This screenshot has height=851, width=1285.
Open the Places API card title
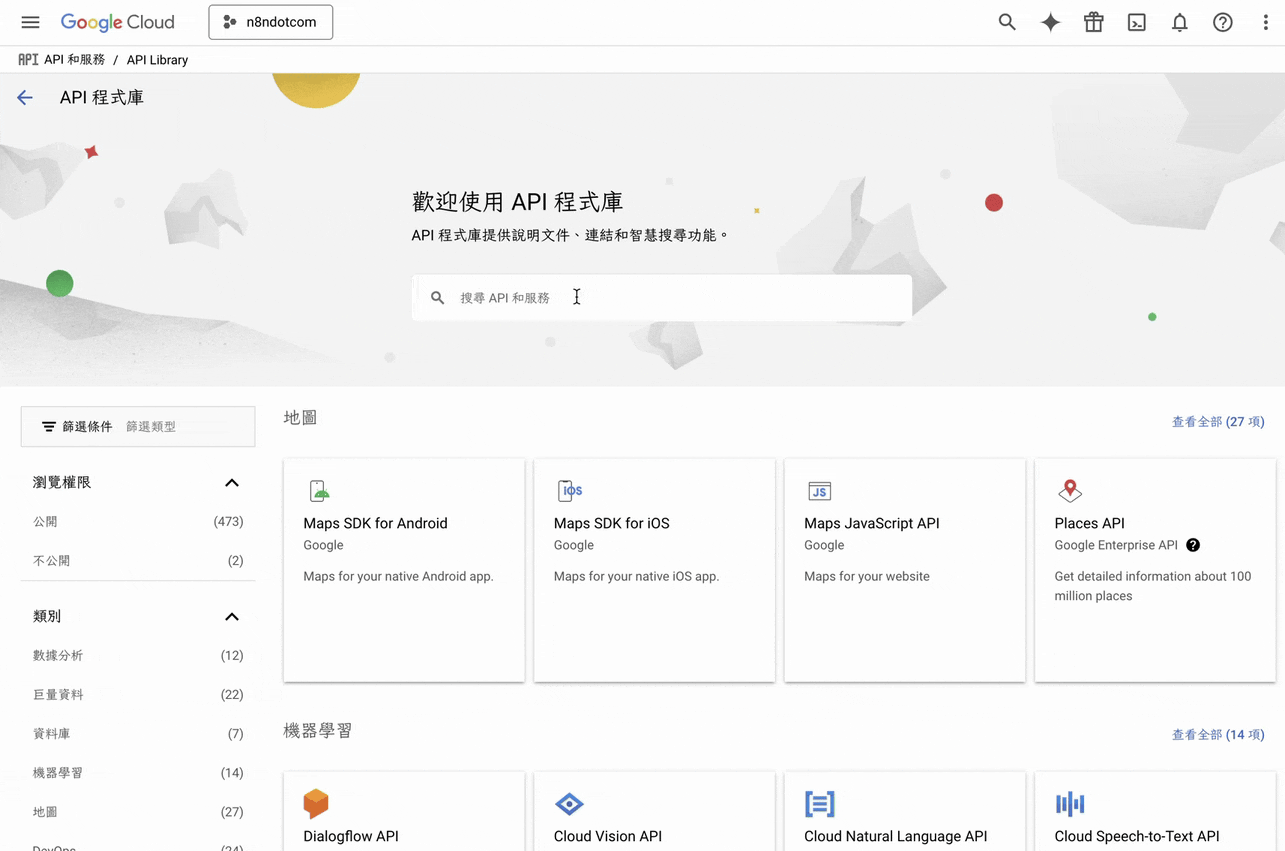(x=1089, y=523)
